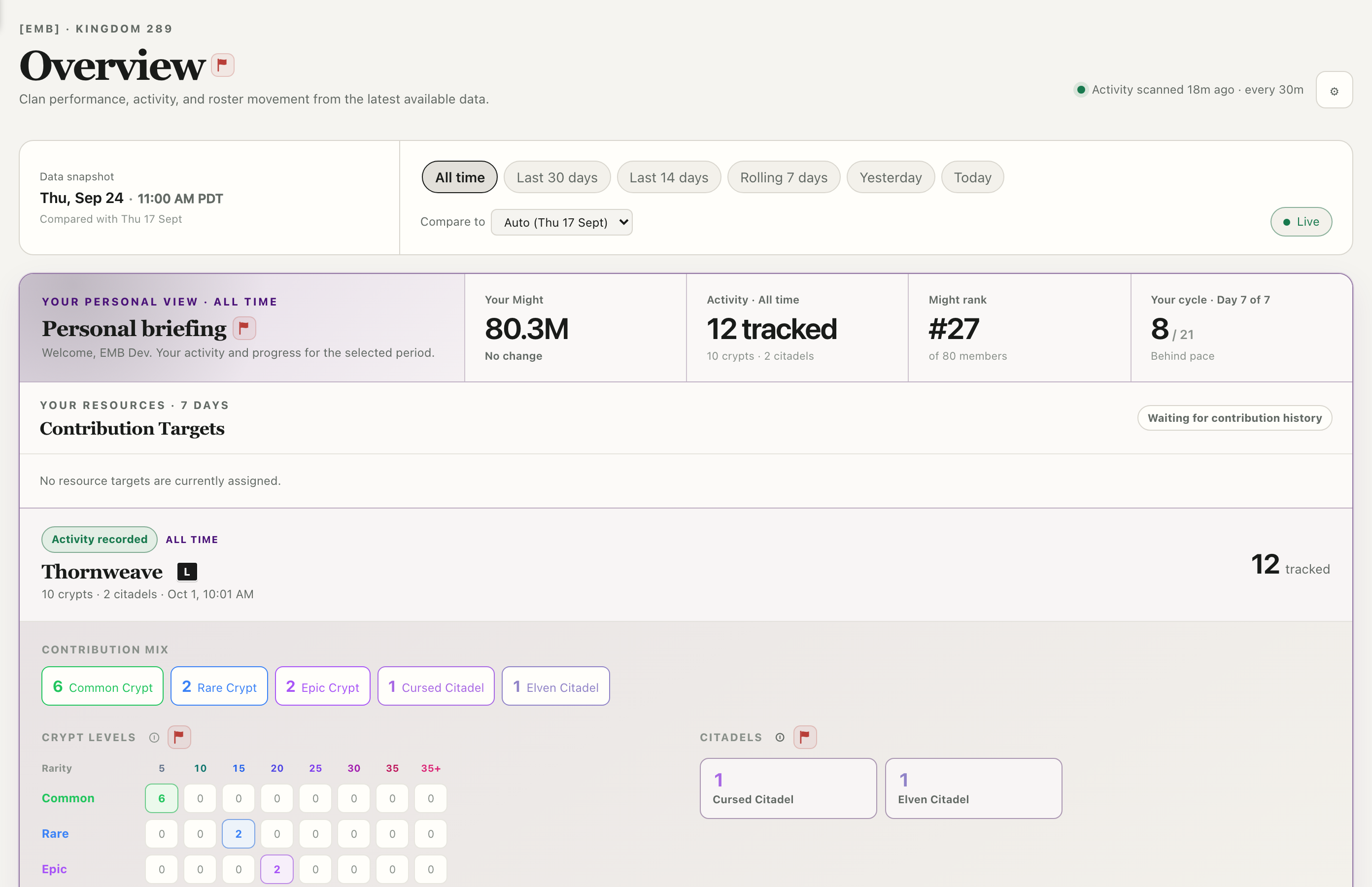Click the flag icon next to Personal briefing
This screenshot has height=887, width=1372.
tap(244, 328)
